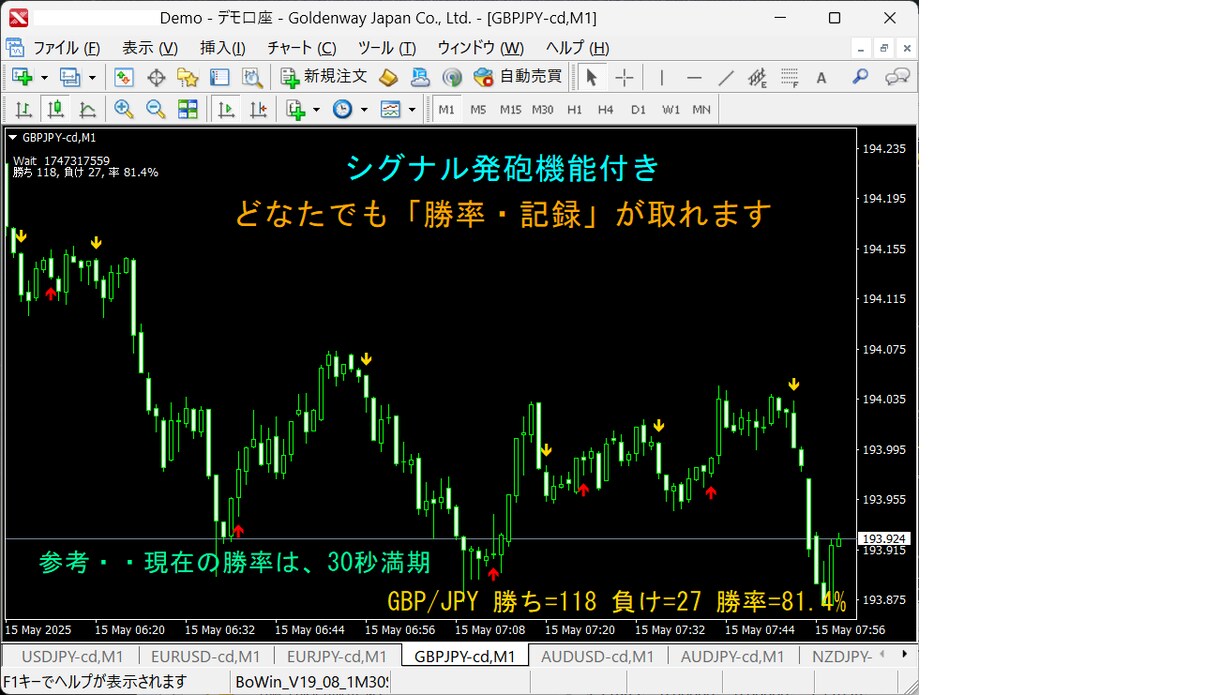The width and height of the screenshot is (1220, 695).
Task: Expand the periods dropdown arrow
Action: (364, 109)
